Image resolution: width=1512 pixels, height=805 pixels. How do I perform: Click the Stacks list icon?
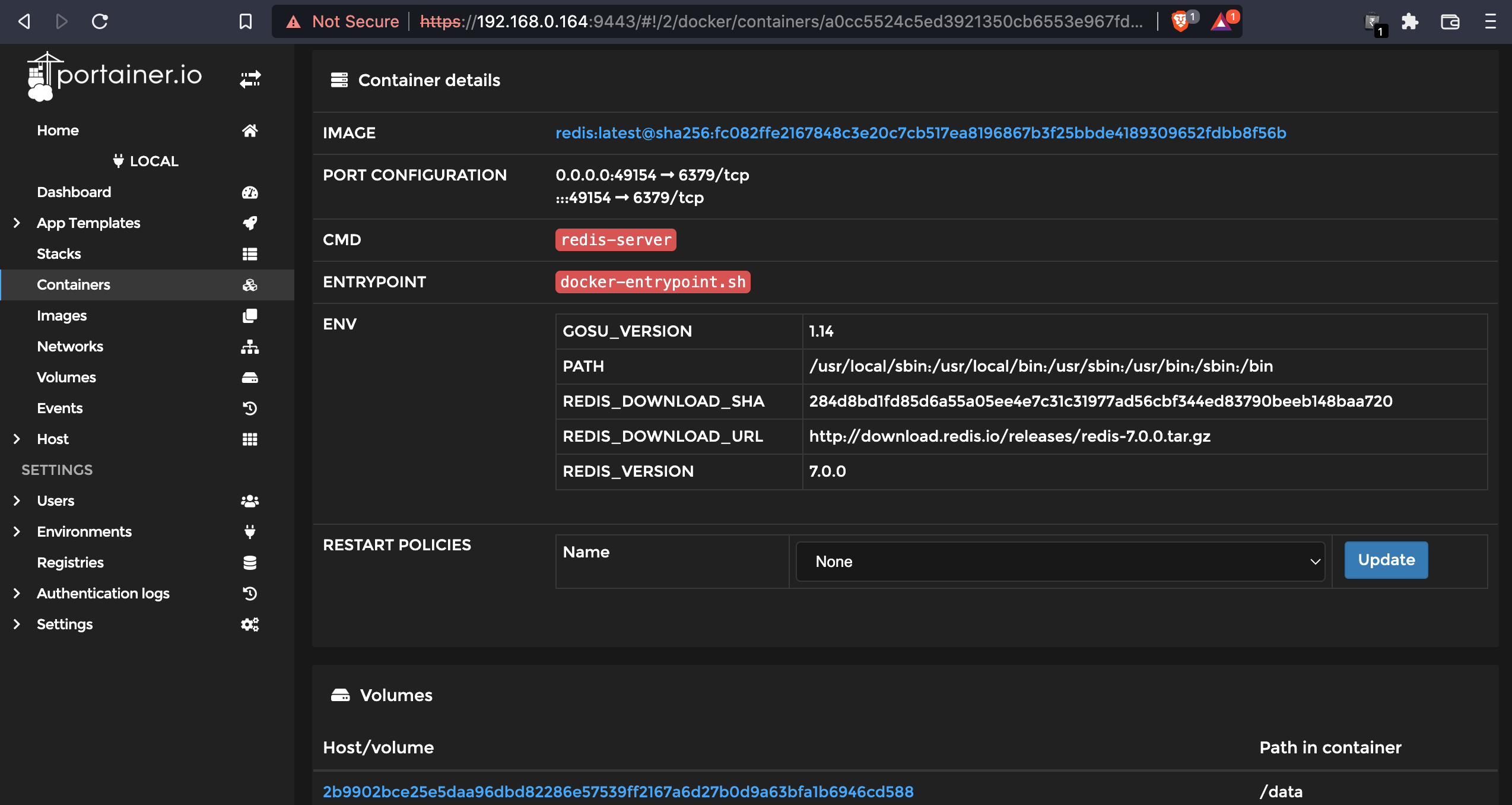coord(250,253)
